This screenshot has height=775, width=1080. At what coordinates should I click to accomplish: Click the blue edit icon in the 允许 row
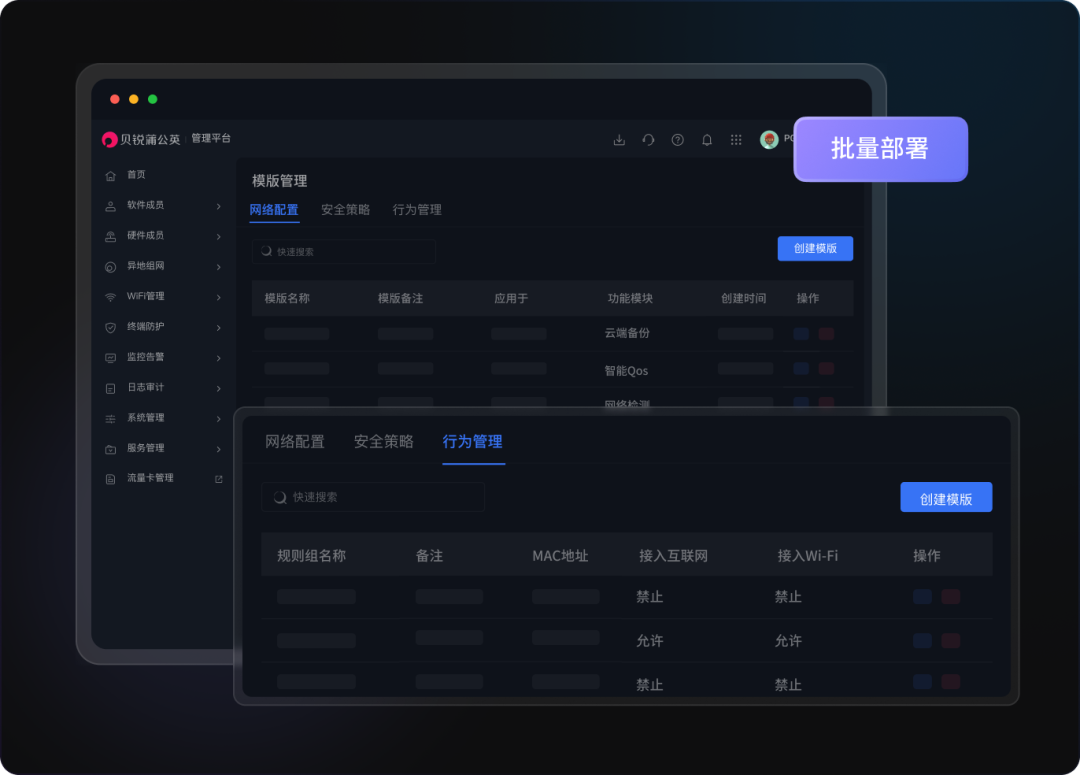tap(922, 641)
